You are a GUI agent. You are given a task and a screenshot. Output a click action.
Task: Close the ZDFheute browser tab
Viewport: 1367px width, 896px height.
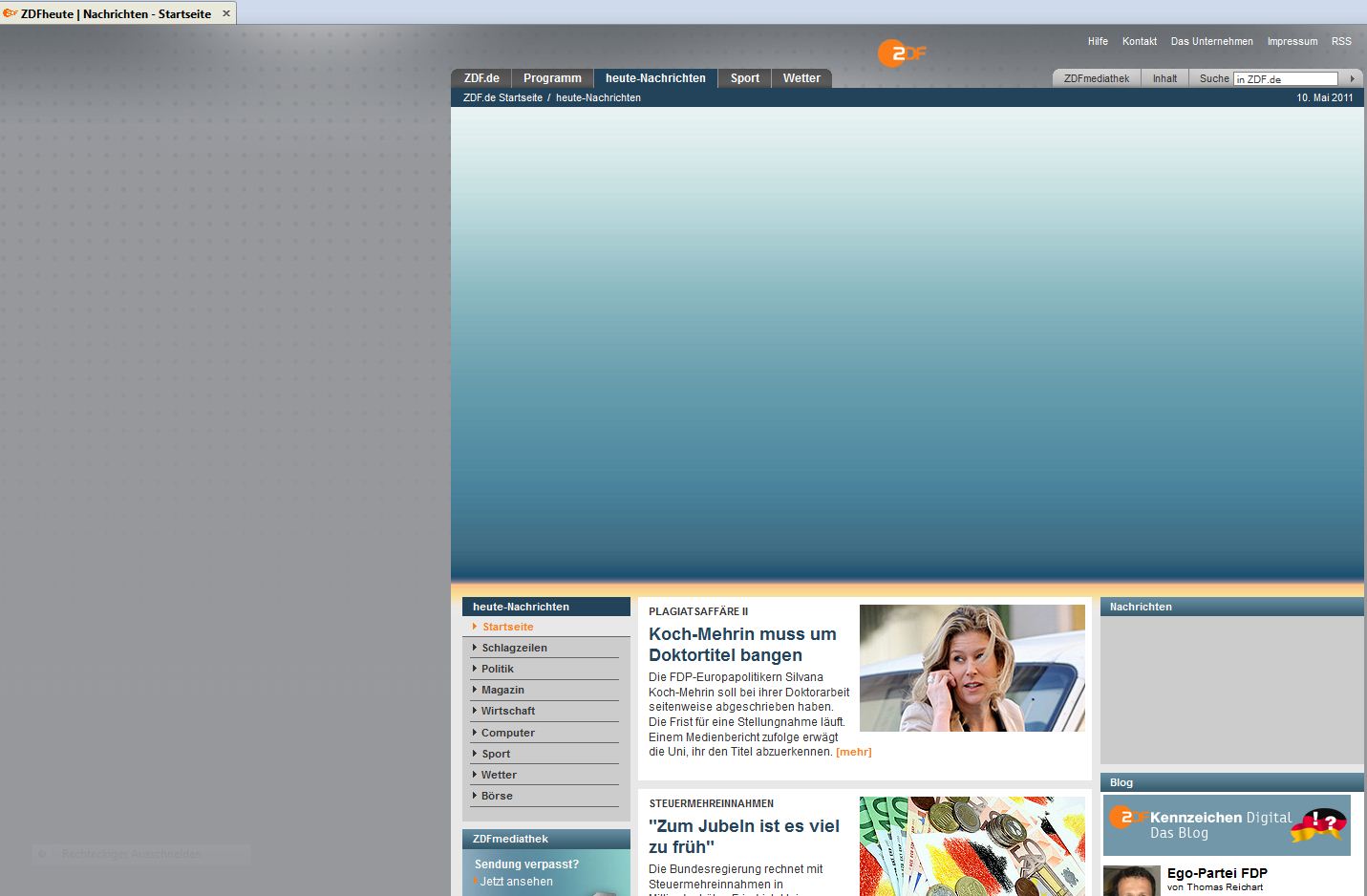(x=226, y=13)
